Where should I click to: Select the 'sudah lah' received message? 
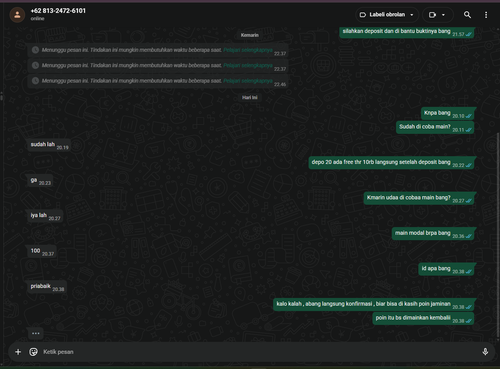tap(49, 145)
